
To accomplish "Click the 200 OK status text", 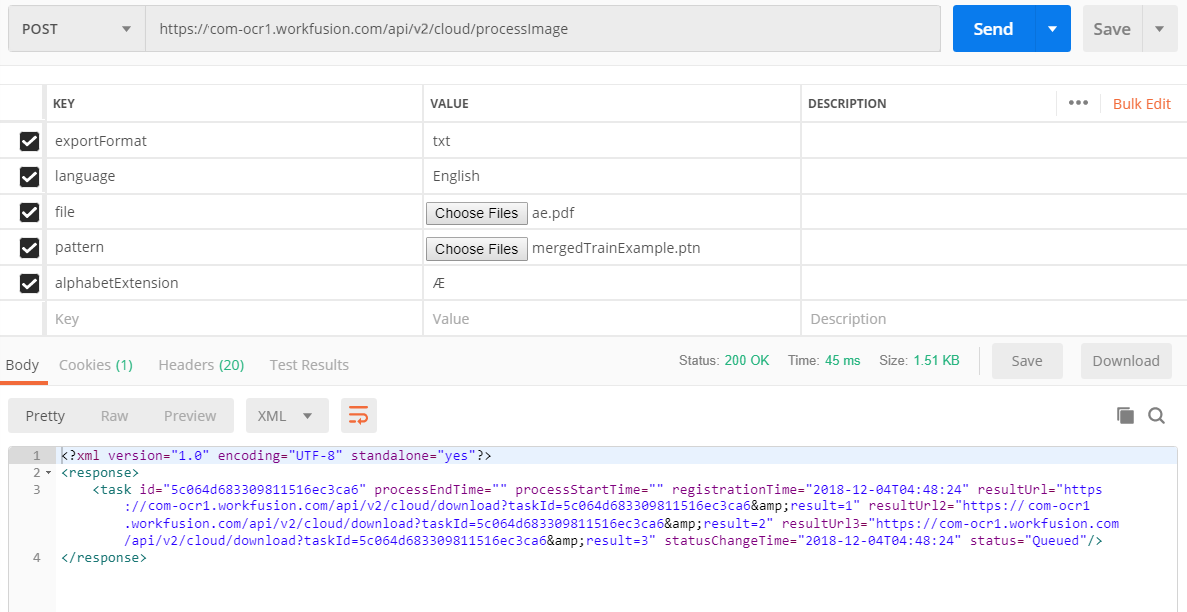I will point(746,361).
